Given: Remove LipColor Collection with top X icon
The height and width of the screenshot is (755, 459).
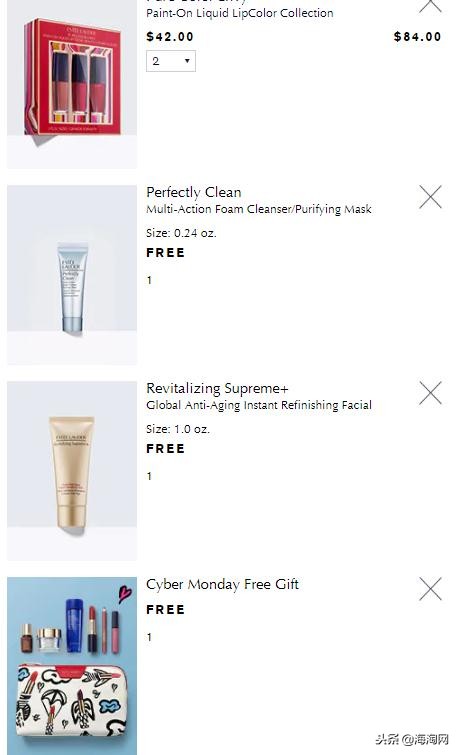Looking at the screenshot, I should pos(430,6).
